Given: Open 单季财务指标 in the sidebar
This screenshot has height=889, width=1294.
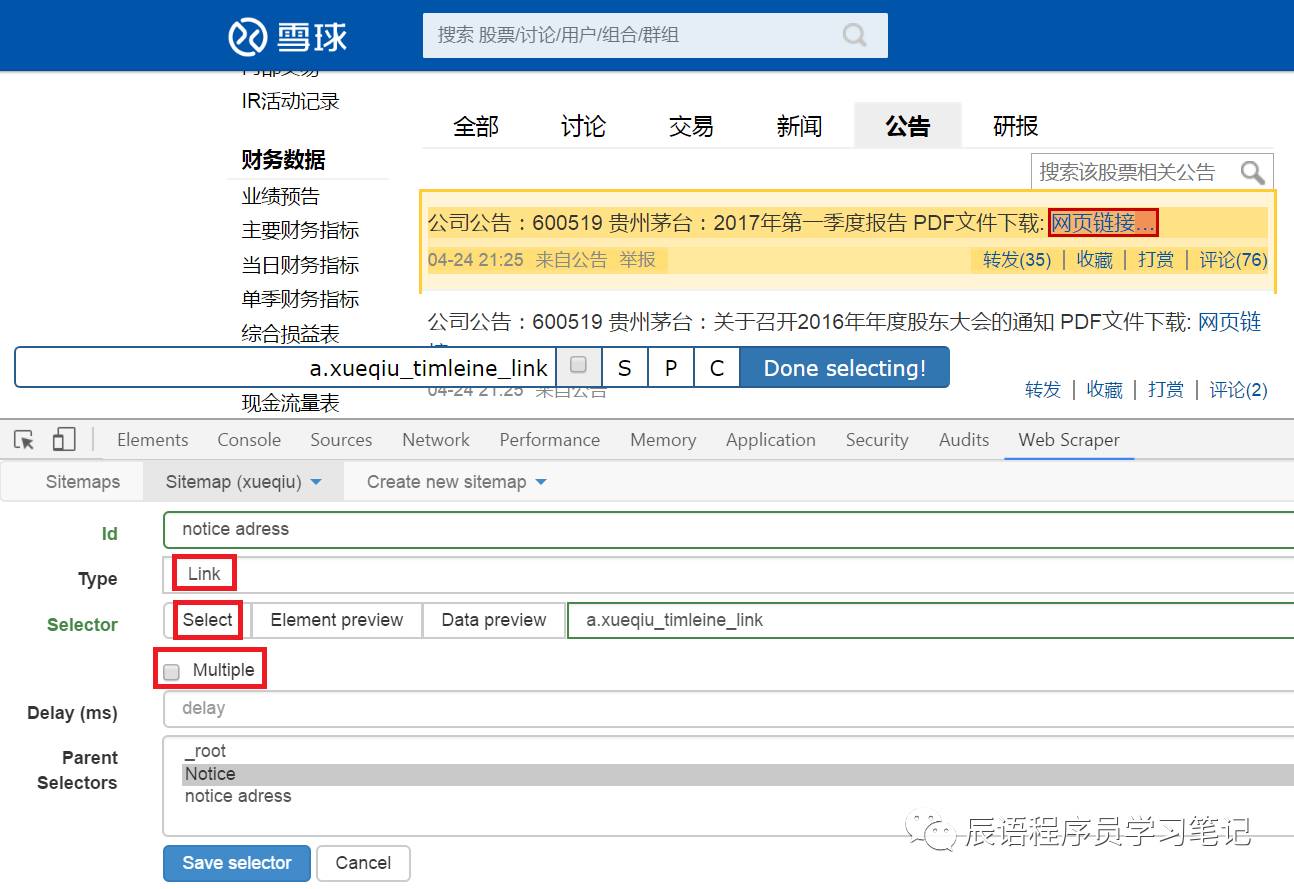Looking at the screenshot, I should 300,299.
